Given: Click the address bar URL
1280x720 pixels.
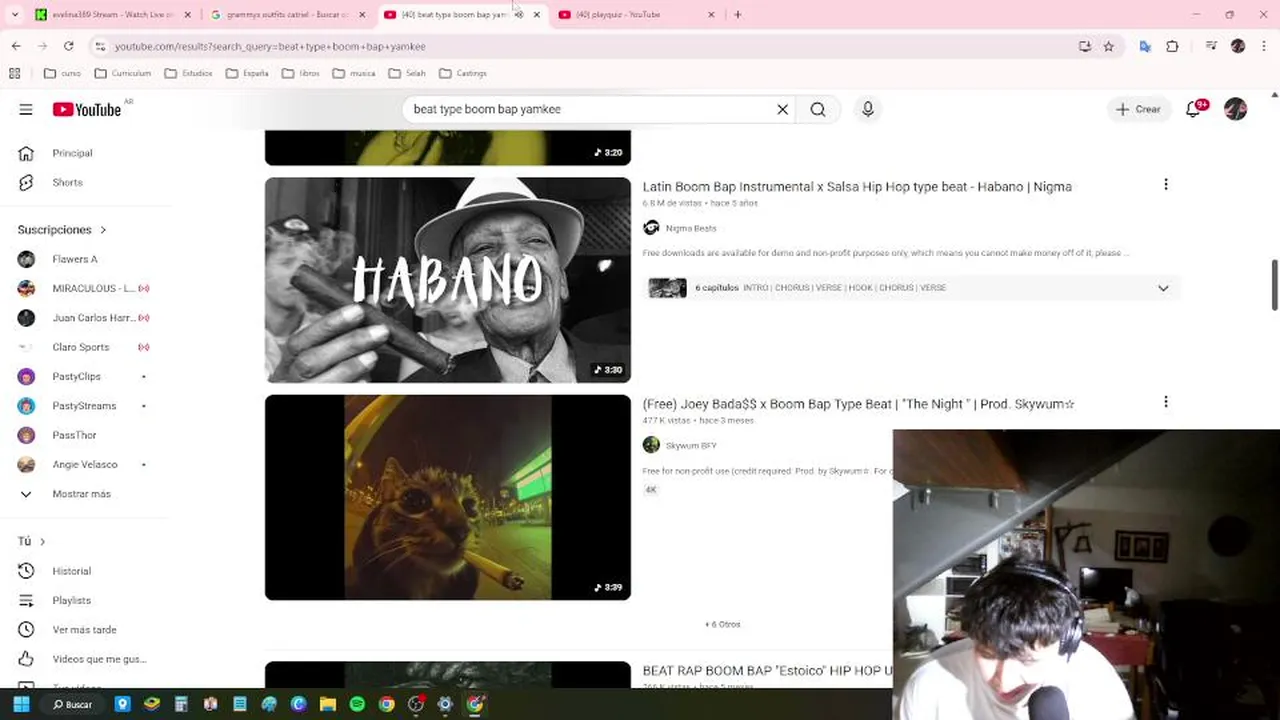Looking at the screenshot, I should [270, 46].
